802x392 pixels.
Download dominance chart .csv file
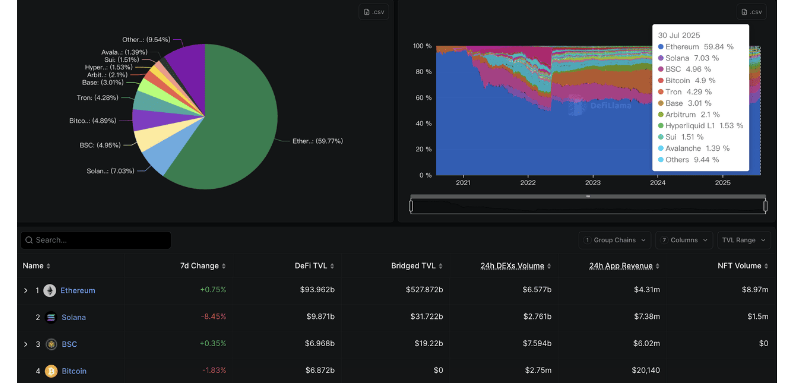[x=751, y=12]
